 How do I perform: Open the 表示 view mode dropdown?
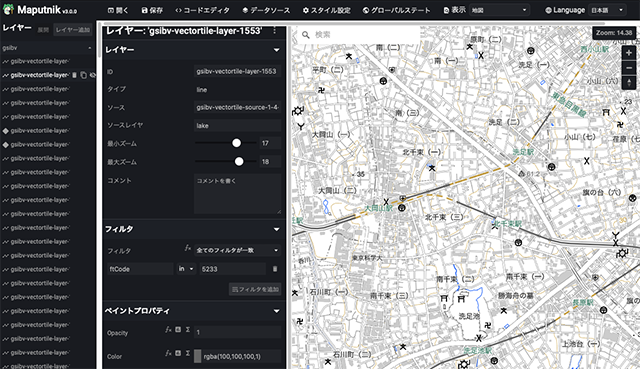(x=499, y=10)
